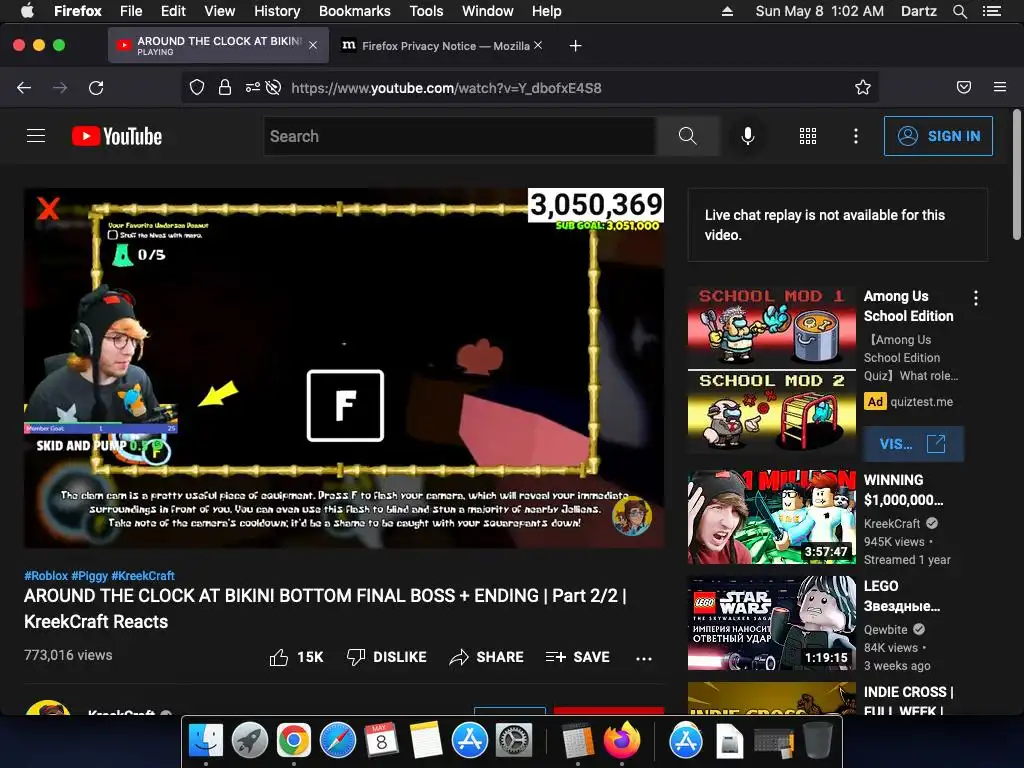Open Control Center list icon
This screenshot has height=768, width=1024.
(991, 11)
